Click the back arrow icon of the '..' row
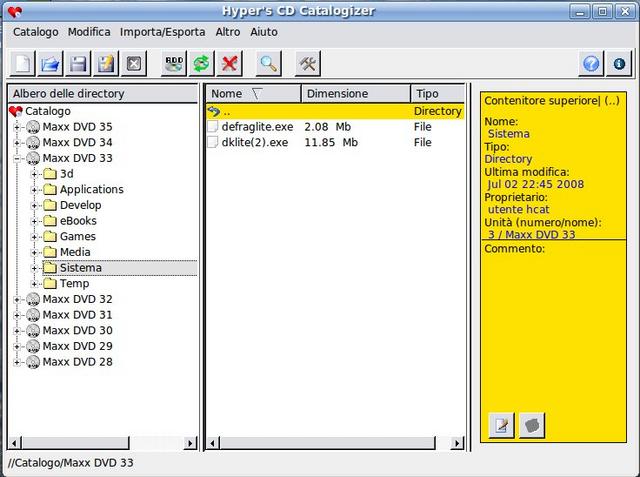640x477 pixels. tap(214, 111)
